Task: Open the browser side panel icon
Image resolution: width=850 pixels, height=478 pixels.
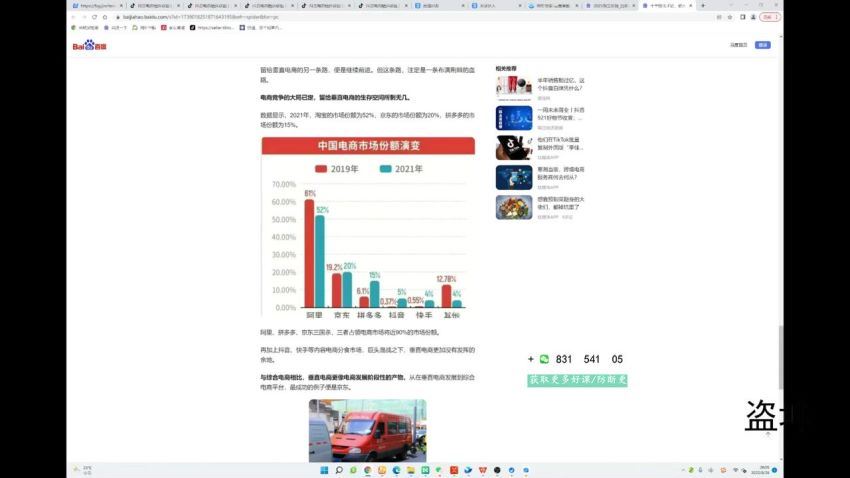Action: pos(743,17)
